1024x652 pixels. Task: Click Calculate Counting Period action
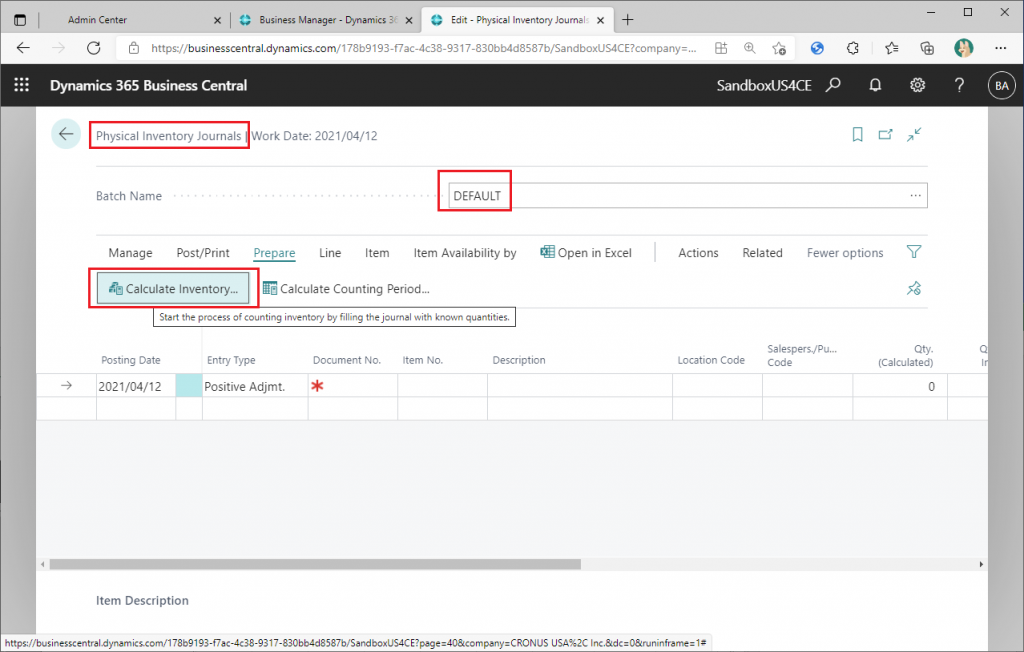coord(346,289)
